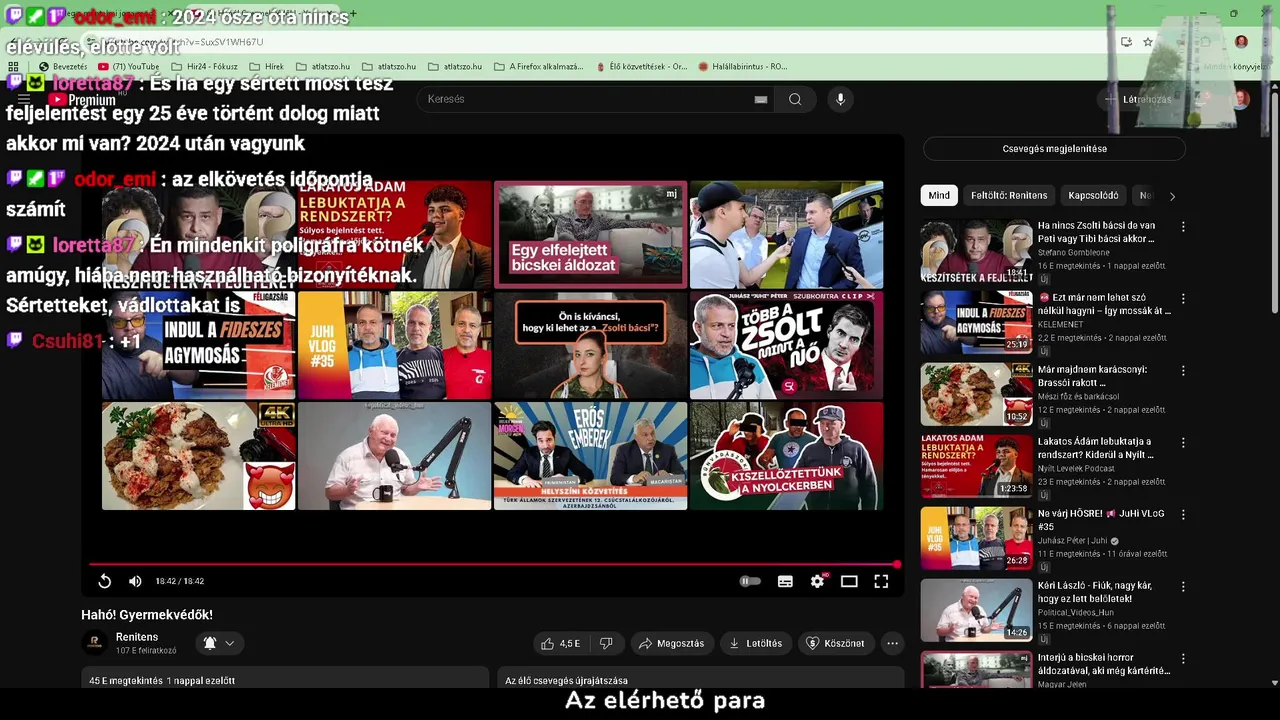Open the browser profile avatar
The height and width of the screenshot is (720, 1280).
coord(1241,42)
